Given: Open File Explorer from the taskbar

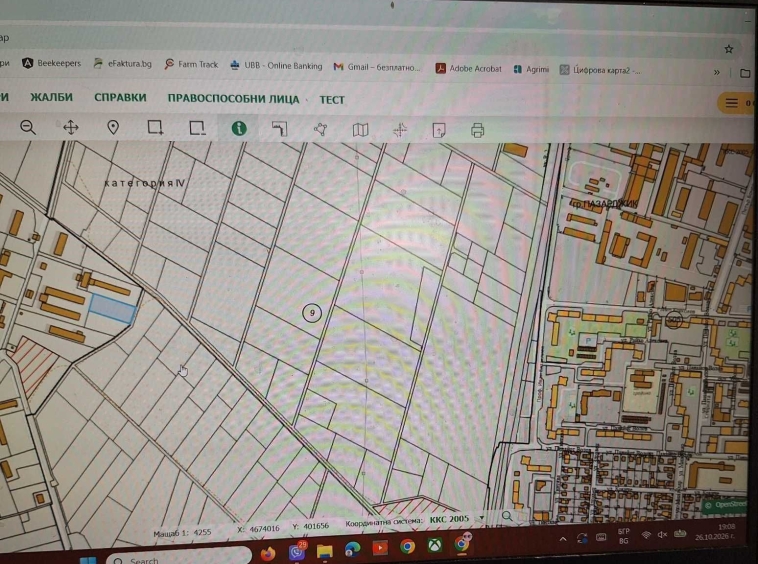Looking at the screenshot, I should coord(324,550).
